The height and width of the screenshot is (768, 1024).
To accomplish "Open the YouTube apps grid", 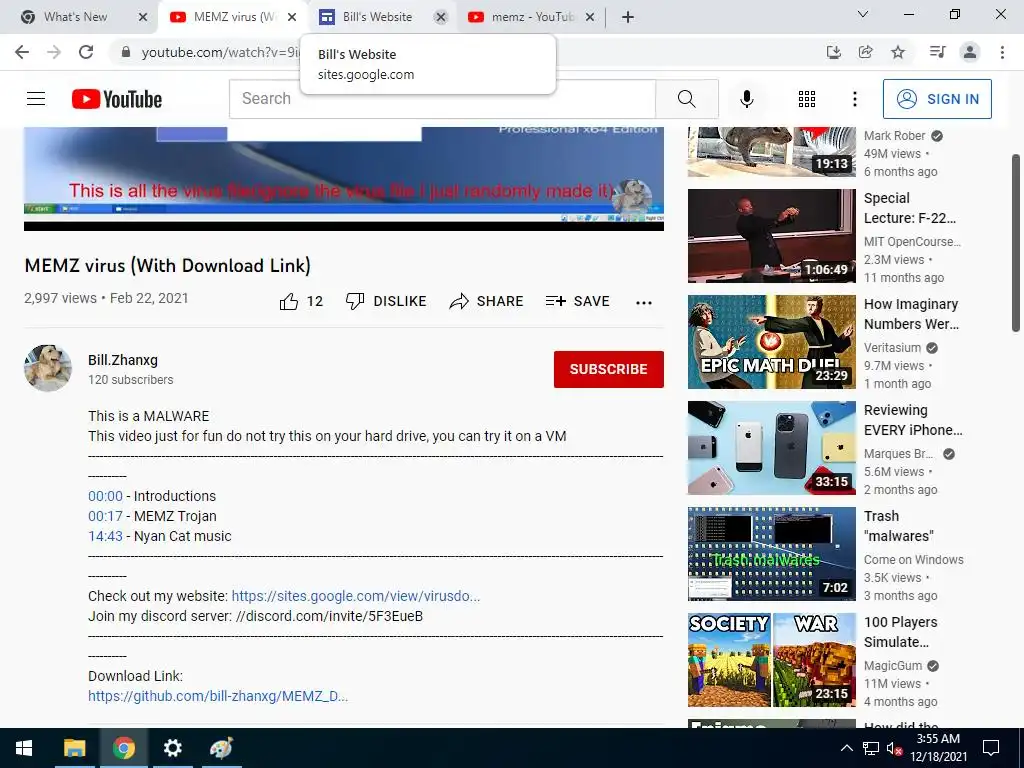I will (x=807, y=99).
